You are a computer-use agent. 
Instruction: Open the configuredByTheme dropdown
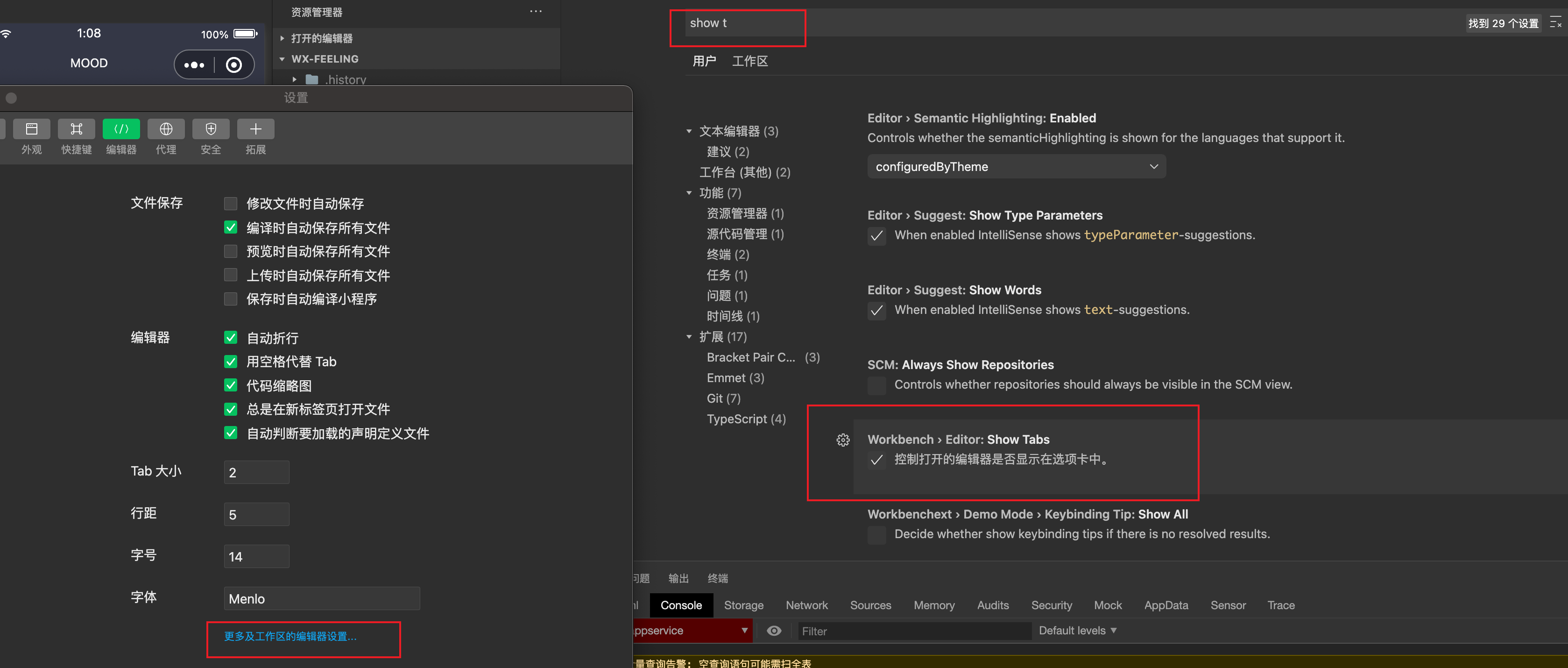click(1016, 167)
